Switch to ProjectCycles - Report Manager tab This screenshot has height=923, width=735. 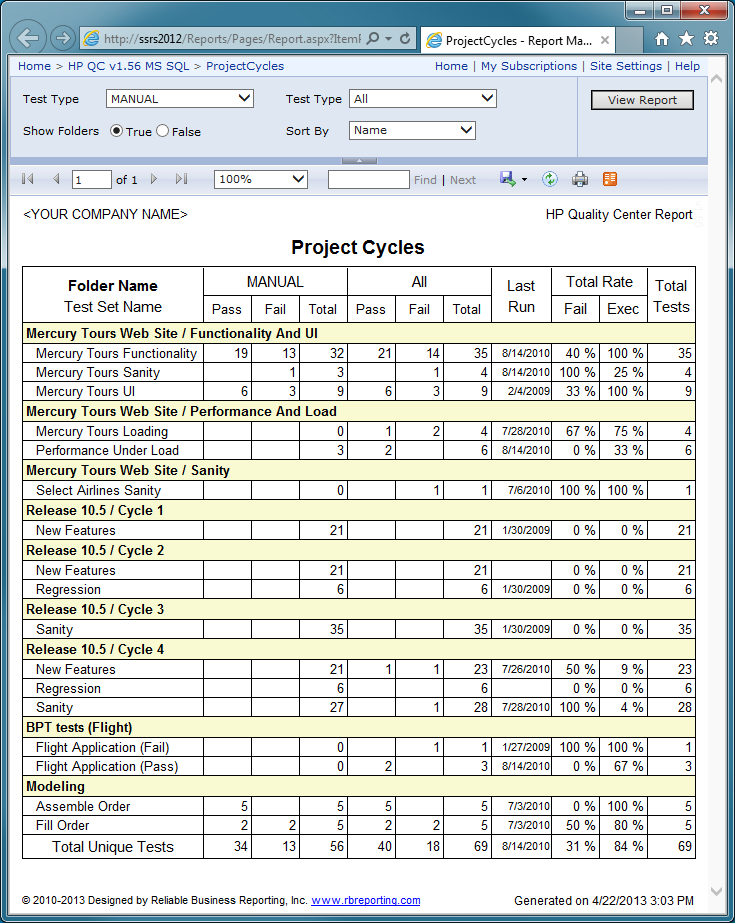click(x=518, y=41)
